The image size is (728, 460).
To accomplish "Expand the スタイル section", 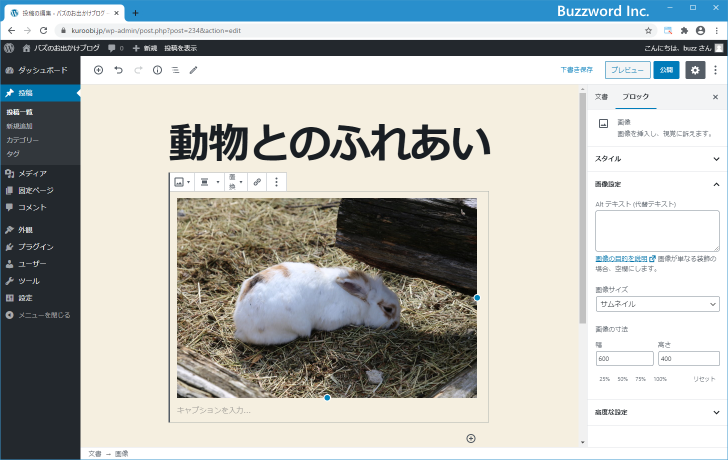I will tap(657, 159).
